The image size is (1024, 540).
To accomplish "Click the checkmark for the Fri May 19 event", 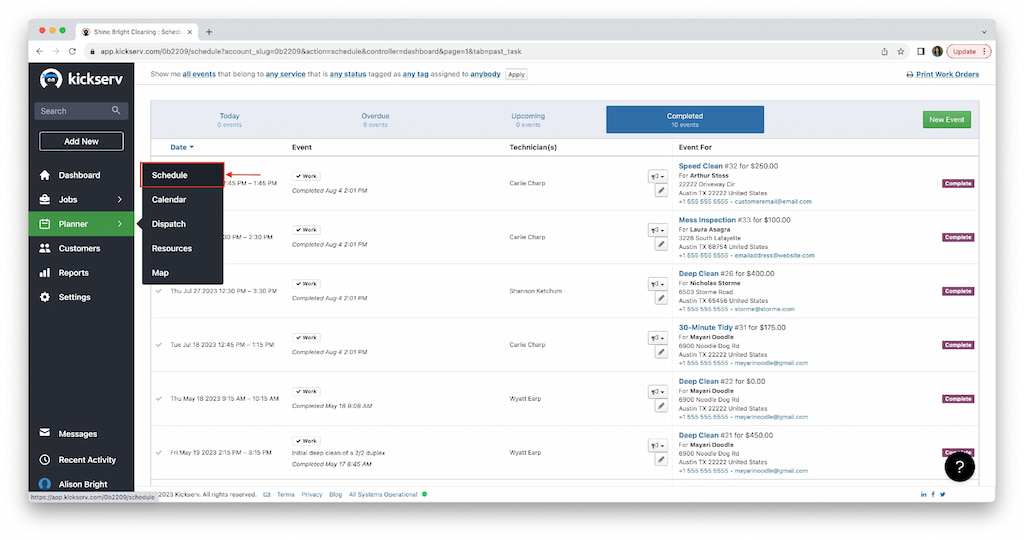I will pos(159,453).
